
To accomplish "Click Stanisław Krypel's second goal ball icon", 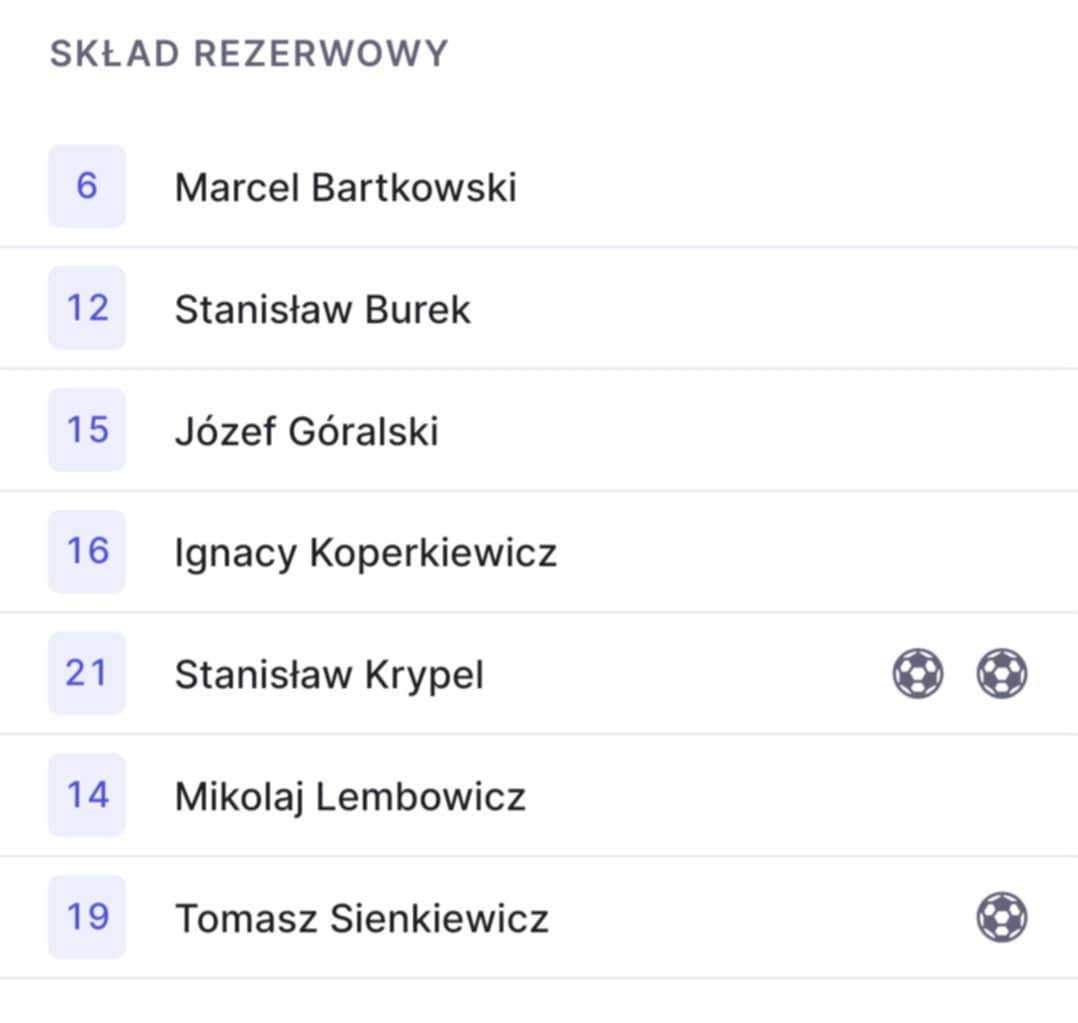I will (1002, 674).
